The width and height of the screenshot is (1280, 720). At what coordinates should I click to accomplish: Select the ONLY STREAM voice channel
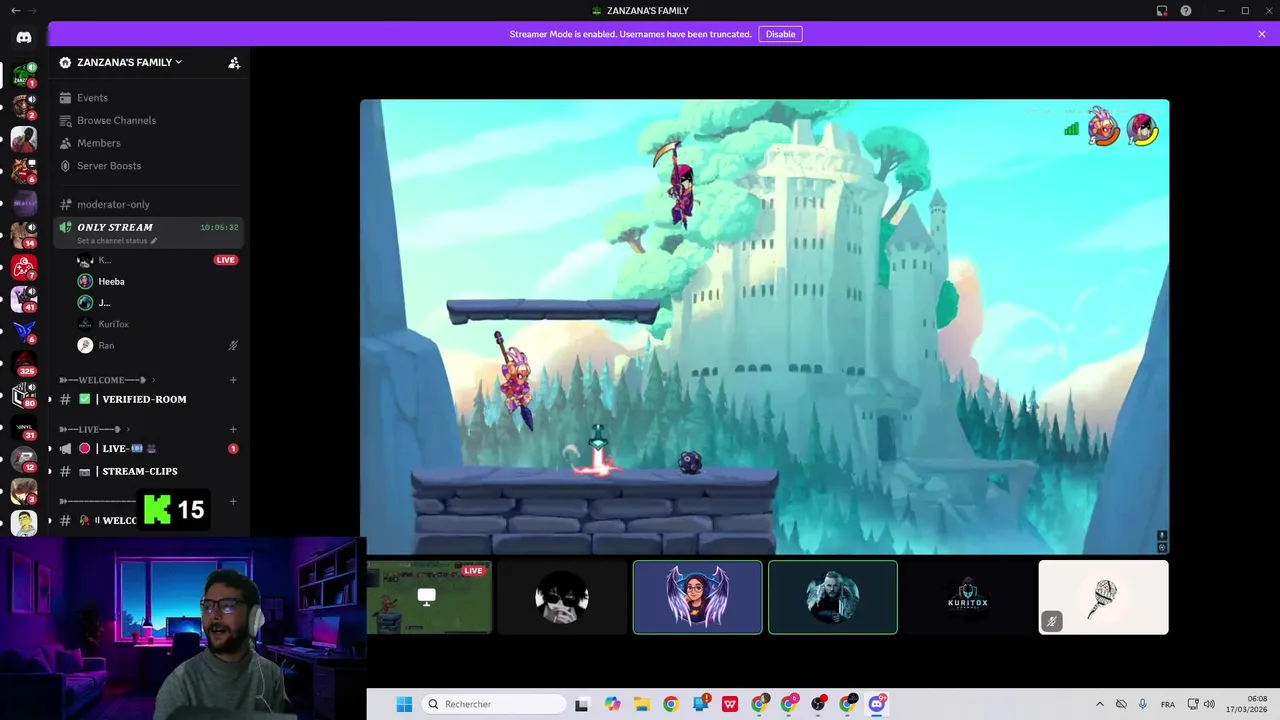click(148, 232)
